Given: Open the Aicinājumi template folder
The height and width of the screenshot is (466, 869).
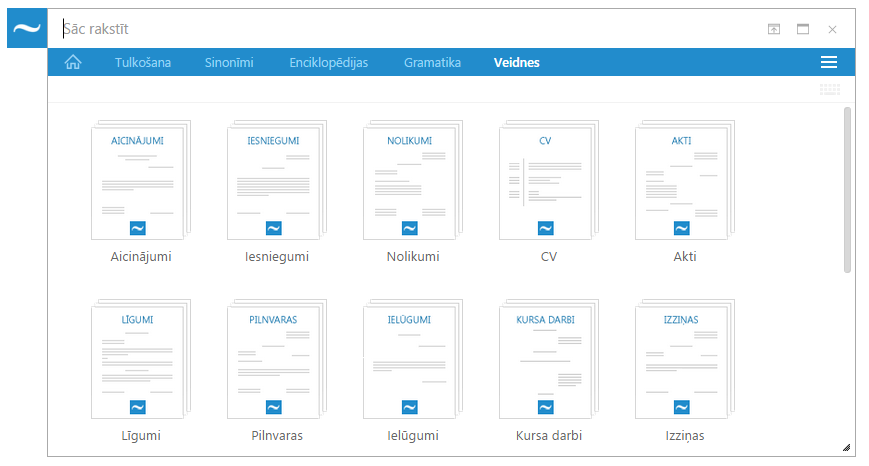Looking at the screenshot, I should pos(140,181).
